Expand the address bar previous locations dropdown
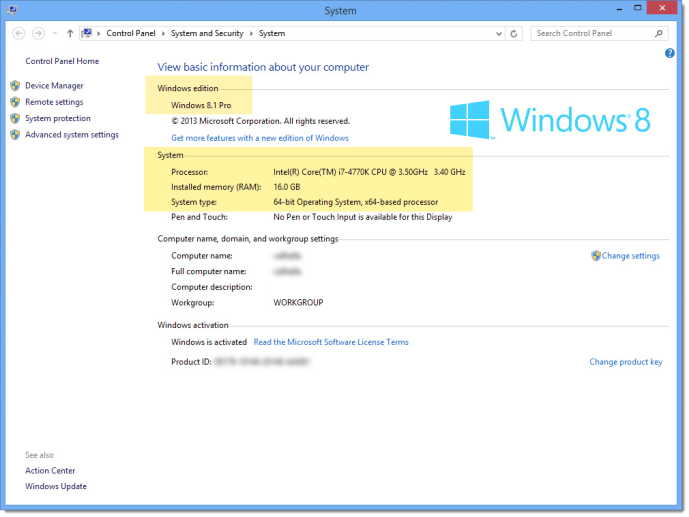 pyautogui.click(x=499, y=33)
